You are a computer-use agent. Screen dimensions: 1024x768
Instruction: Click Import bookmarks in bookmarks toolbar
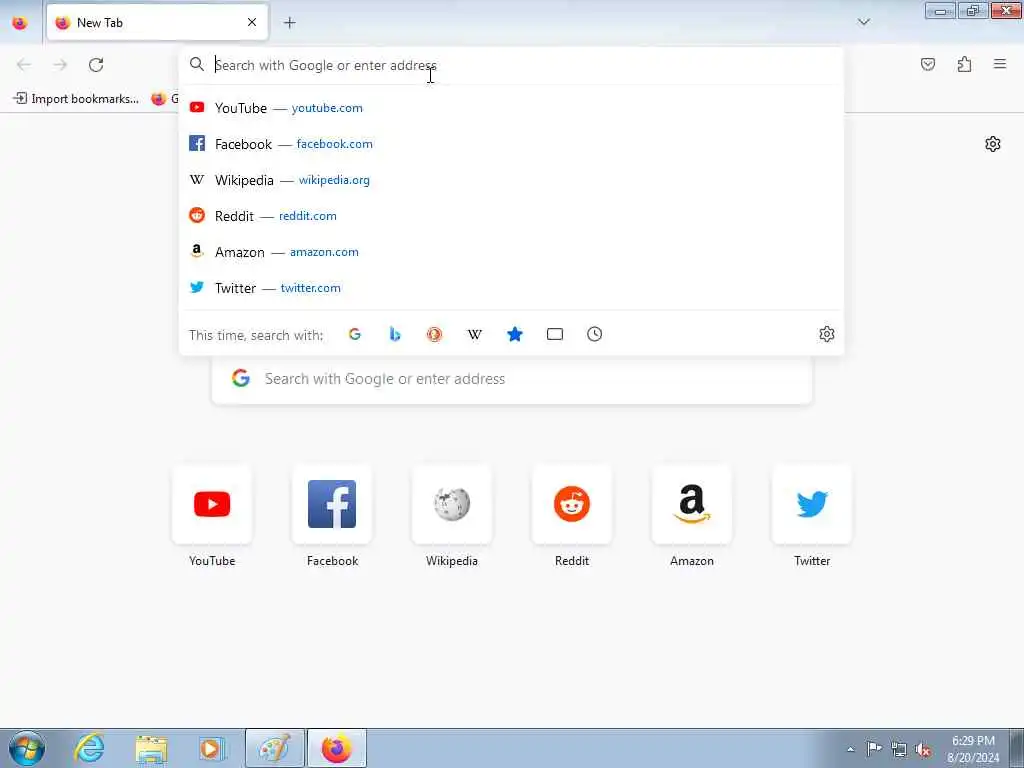click(x=76, y=99)
